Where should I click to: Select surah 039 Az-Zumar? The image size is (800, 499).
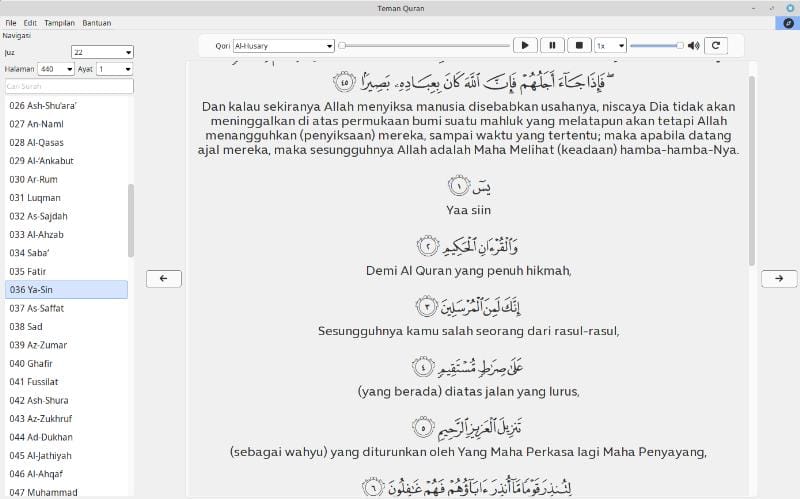[66, 345]
